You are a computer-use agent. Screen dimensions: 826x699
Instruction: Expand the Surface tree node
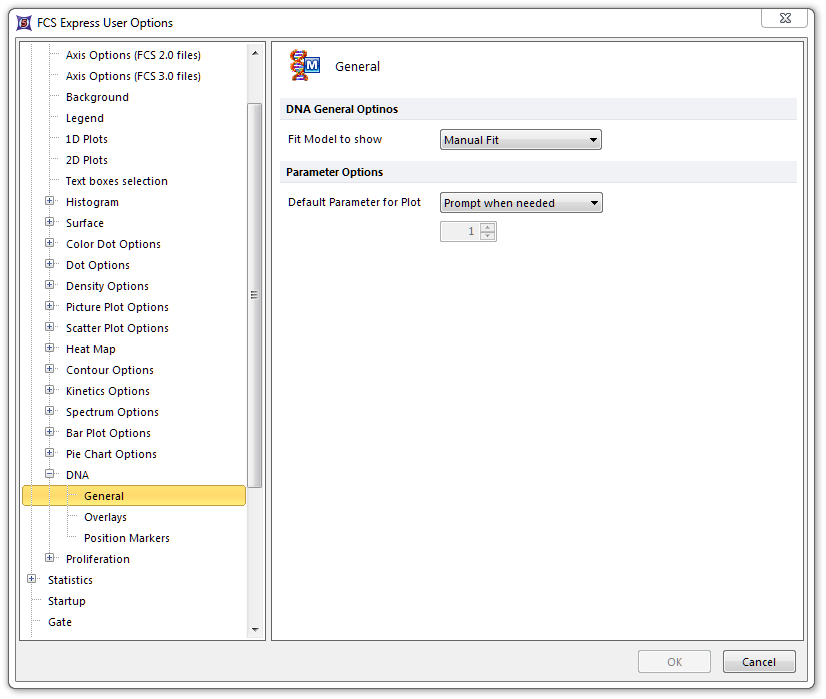50,222
